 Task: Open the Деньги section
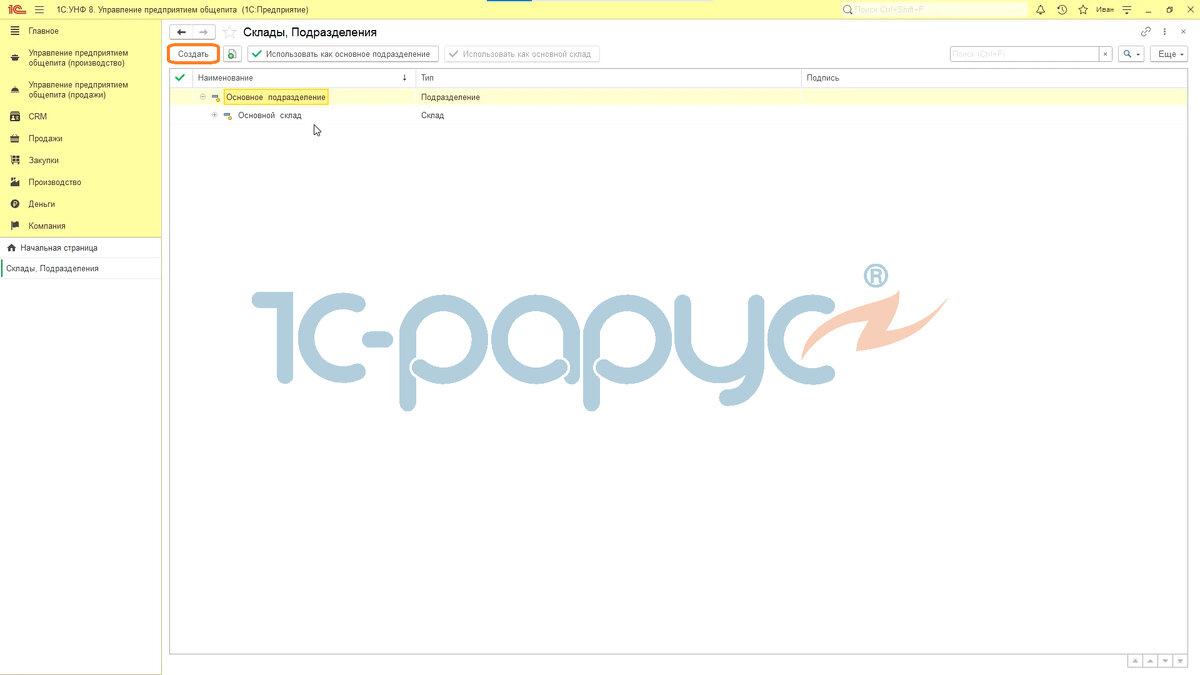(80, 204)
